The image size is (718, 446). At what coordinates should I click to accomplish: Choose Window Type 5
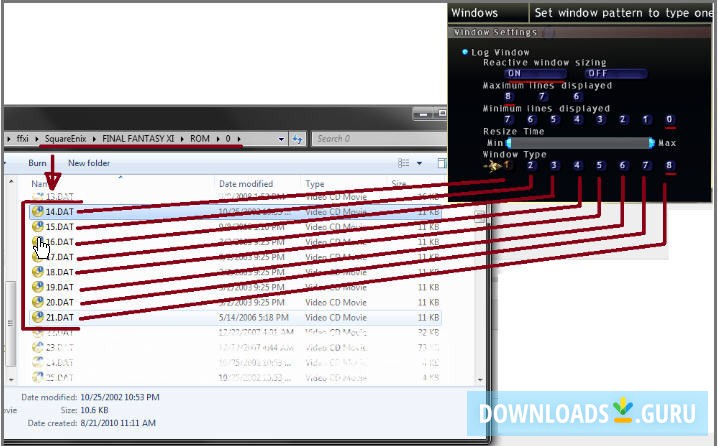tap(599, 165)
